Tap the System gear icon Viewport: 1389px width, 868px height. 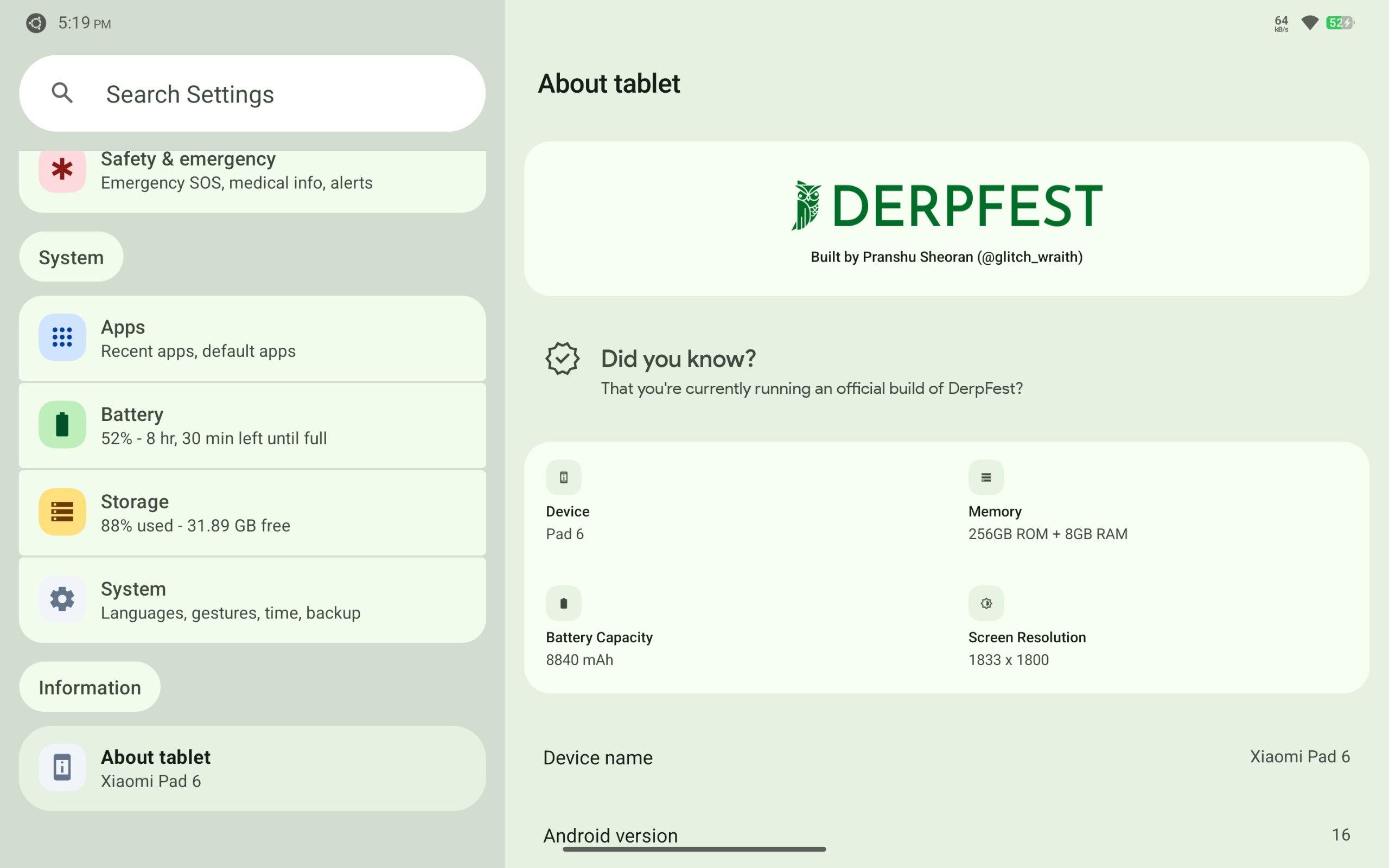point(62,599)
